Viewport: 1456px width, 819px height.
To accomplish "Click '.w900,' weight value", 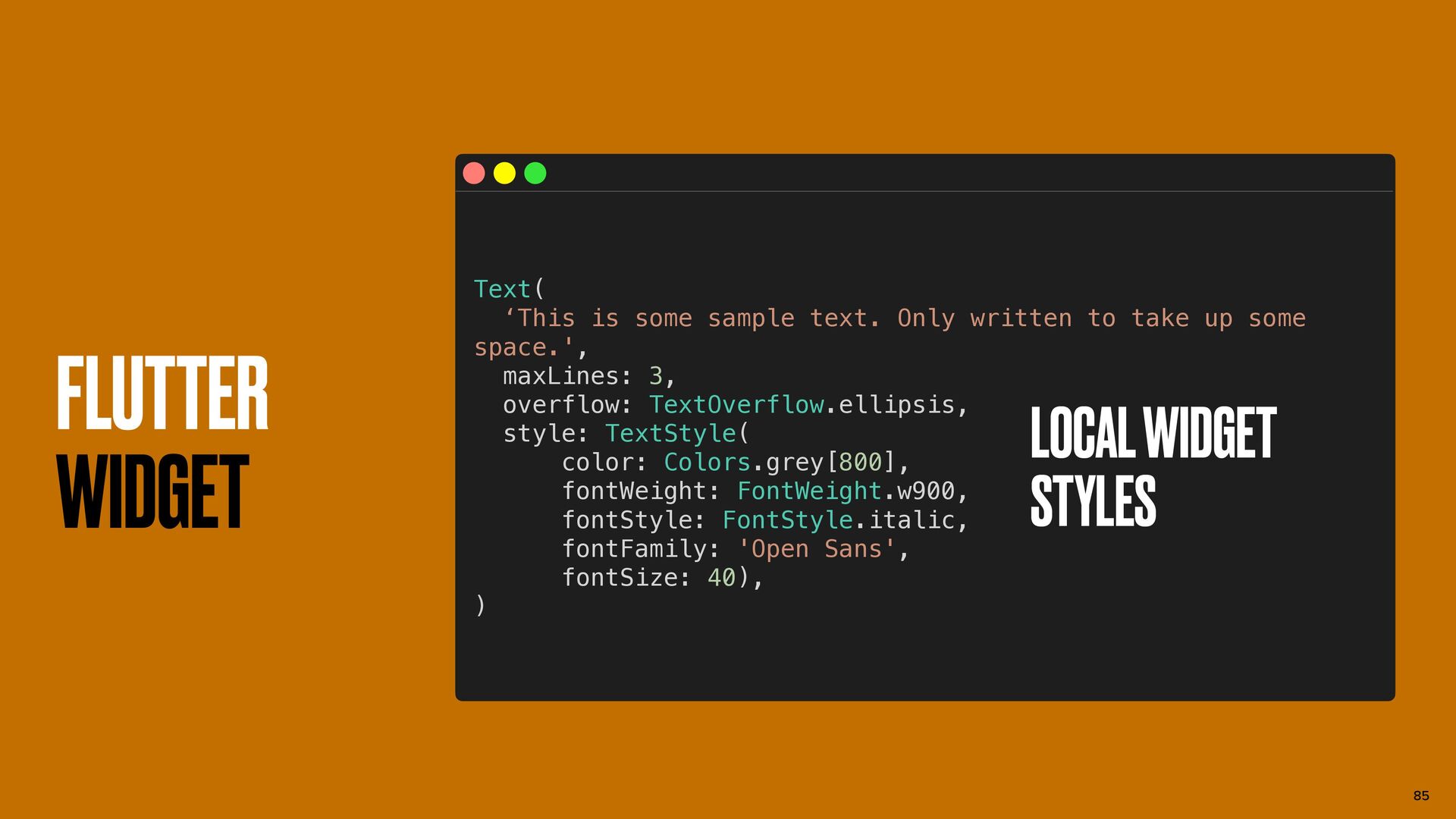I will pos(926,491).
